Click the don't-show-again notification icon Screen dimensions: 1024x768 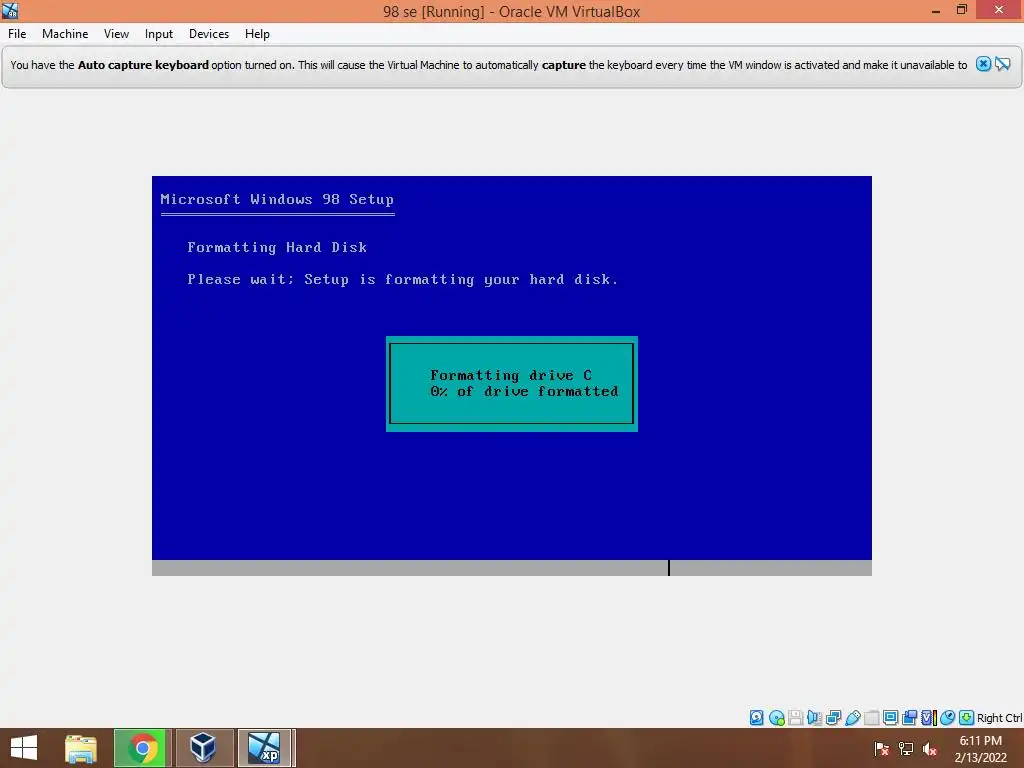pos(1003,64)
